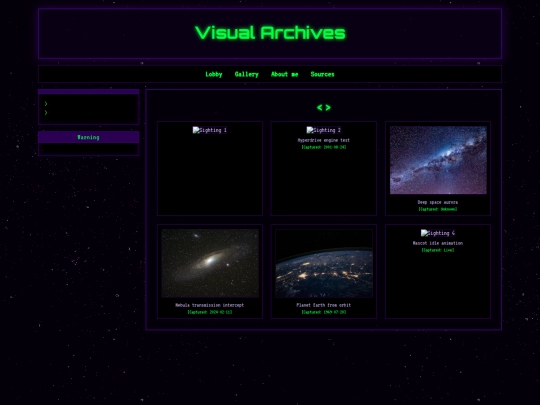Click the Planet Earth from orbit caption
This screenshot has width=540, height=405.
(x=323, y=305)
